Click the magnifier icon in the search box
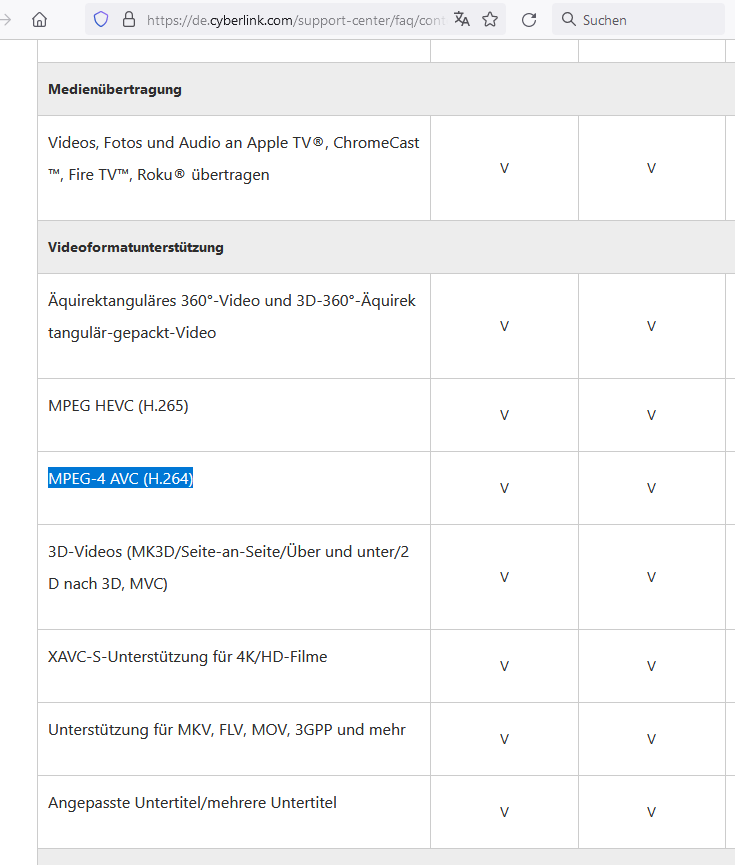The width and height of the screenshot is (735, 865). 568,19
